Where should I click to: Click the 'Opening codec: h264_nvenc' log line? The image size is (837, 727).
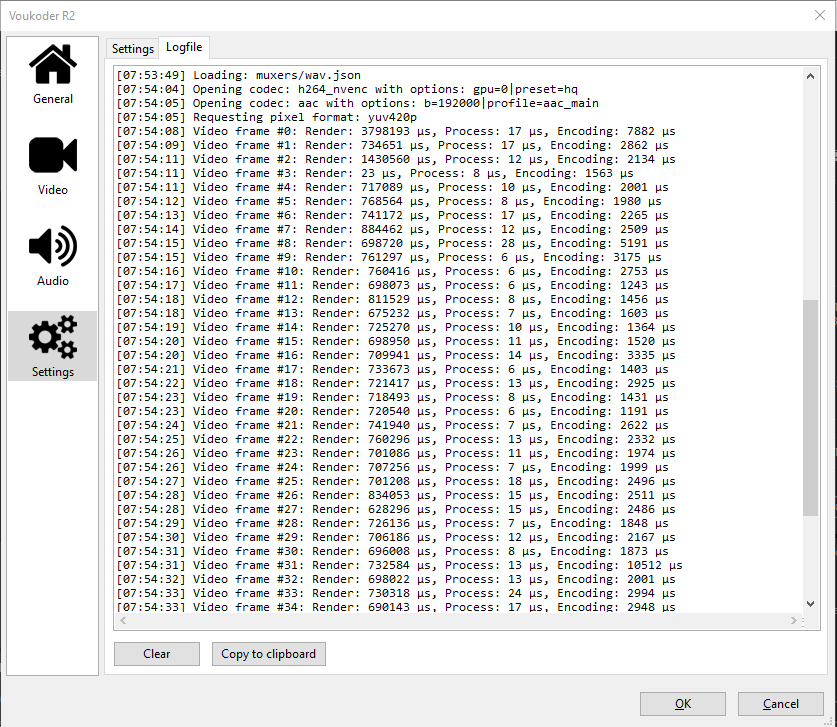coord(347,89)
